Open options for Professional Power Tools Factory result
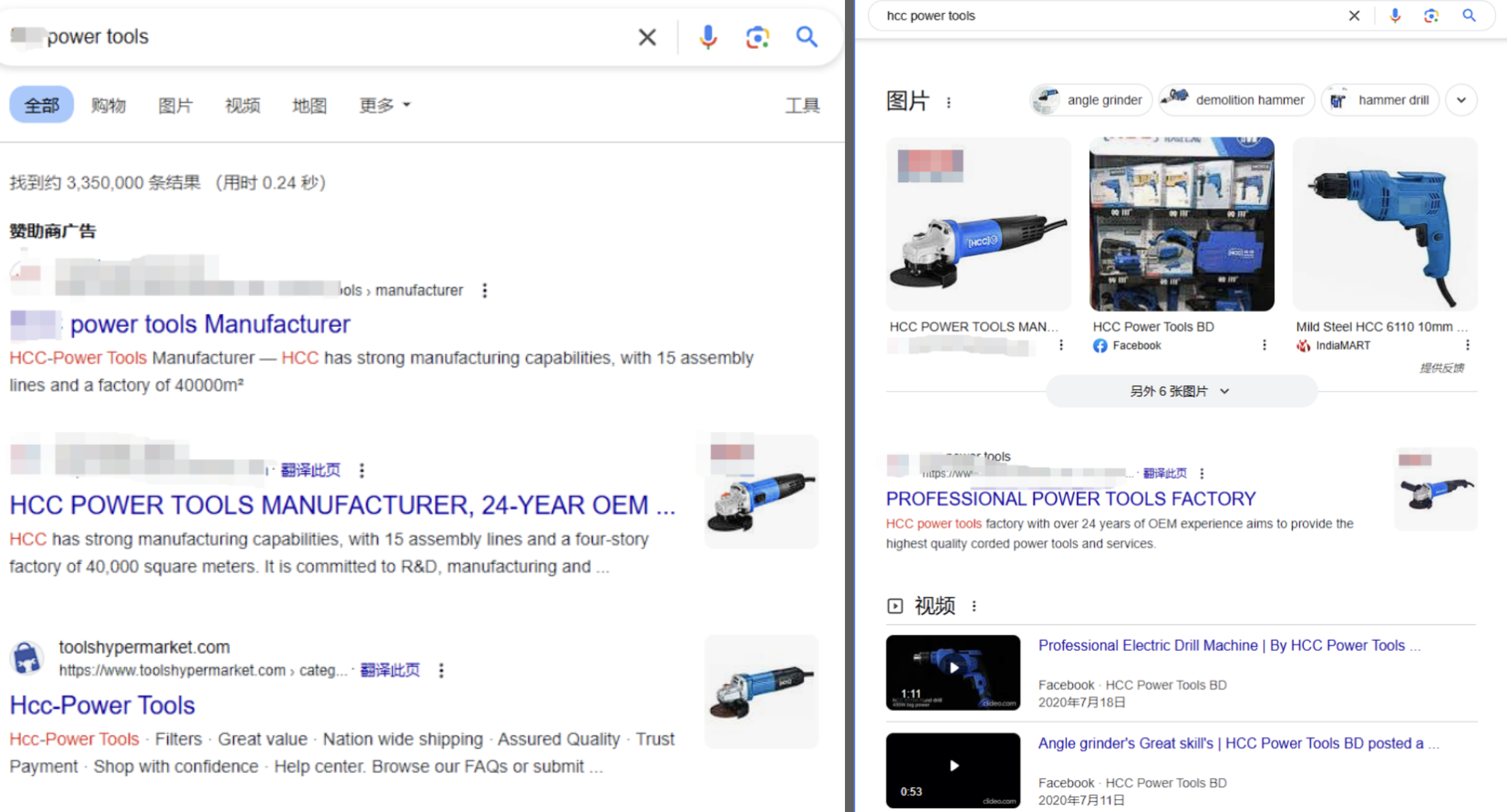The height and width of the screenshot is (812, 1507). (1202, 474)
